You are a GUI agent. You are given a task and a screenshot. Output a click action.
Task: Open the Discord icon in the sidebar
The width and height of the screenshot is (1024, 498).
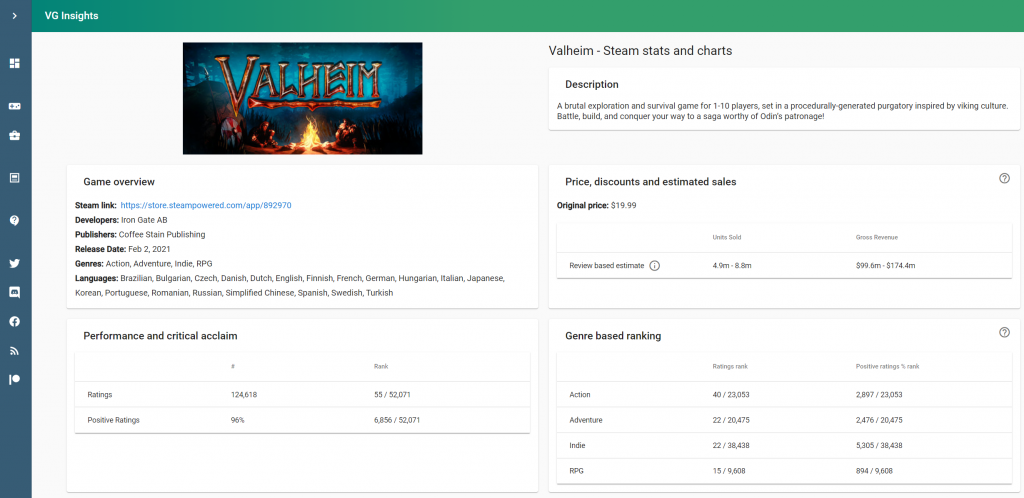[x=14, y=292]
